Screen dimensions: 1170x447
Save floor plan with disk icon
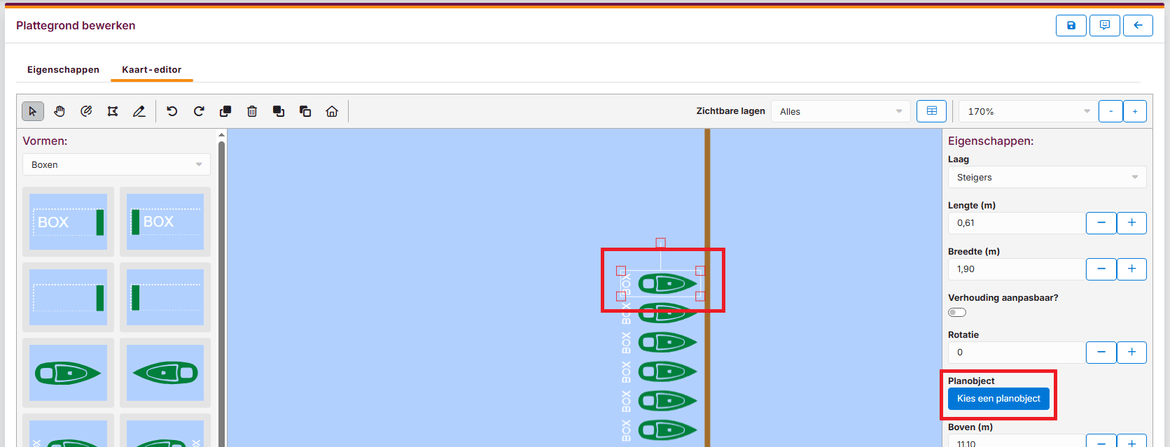click(x=1071, y=25)
